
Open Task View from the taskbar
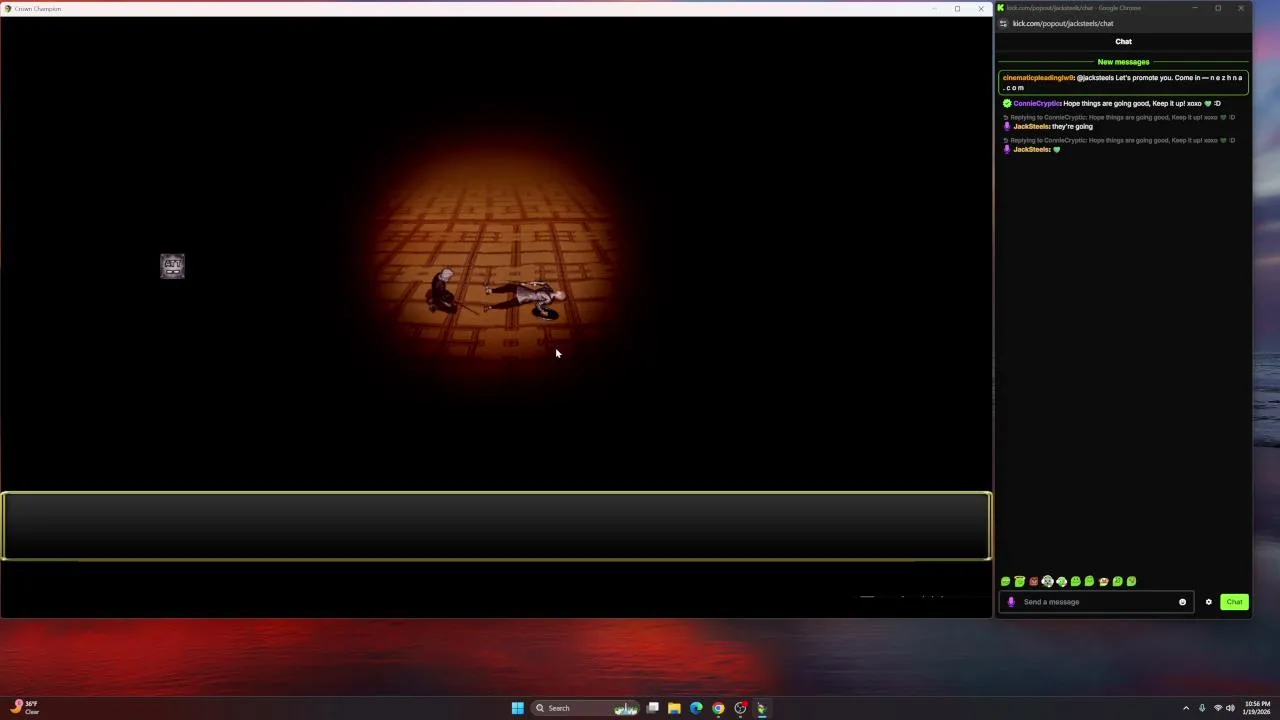coord(652,708)
